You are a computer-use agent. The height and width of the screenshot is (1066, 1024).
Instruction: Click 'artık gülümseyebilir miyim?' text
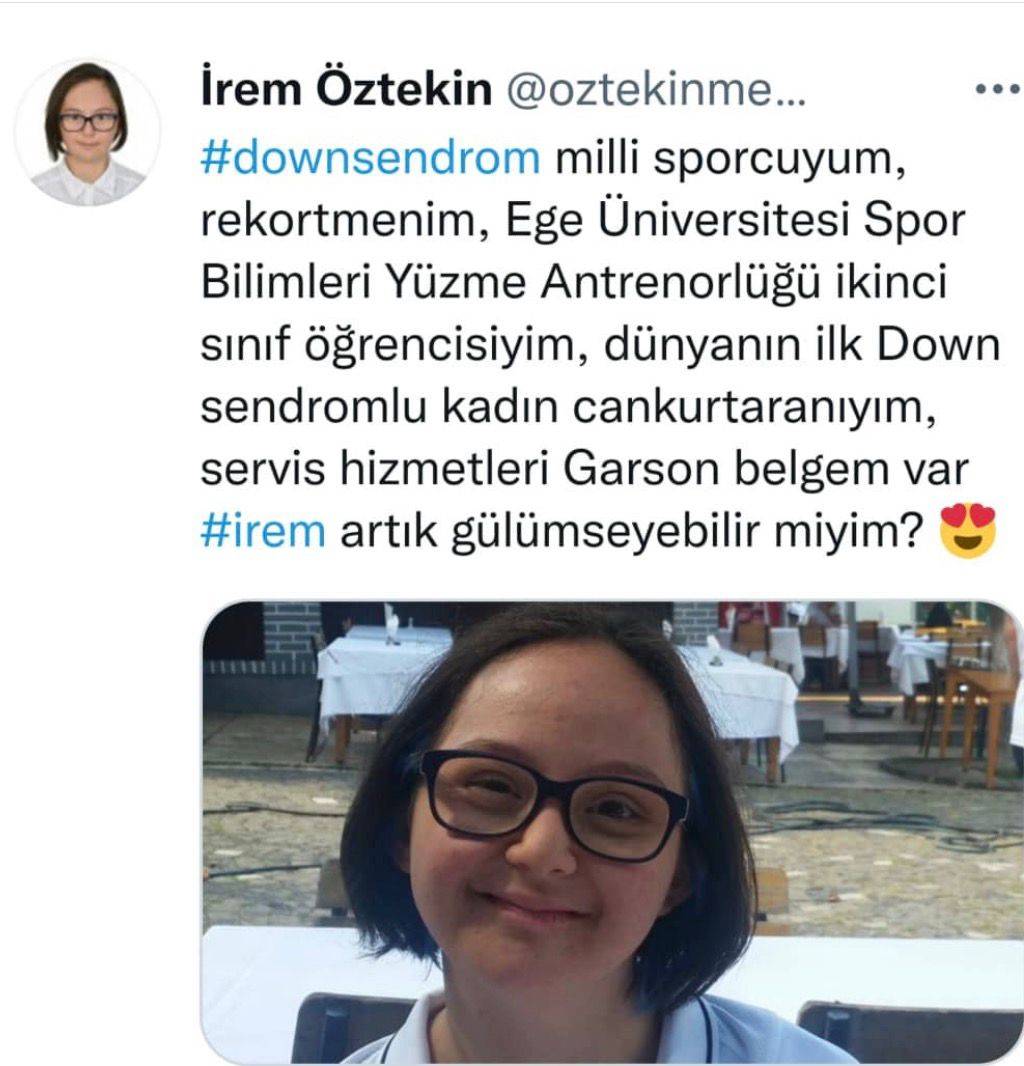tap(630, 532)
